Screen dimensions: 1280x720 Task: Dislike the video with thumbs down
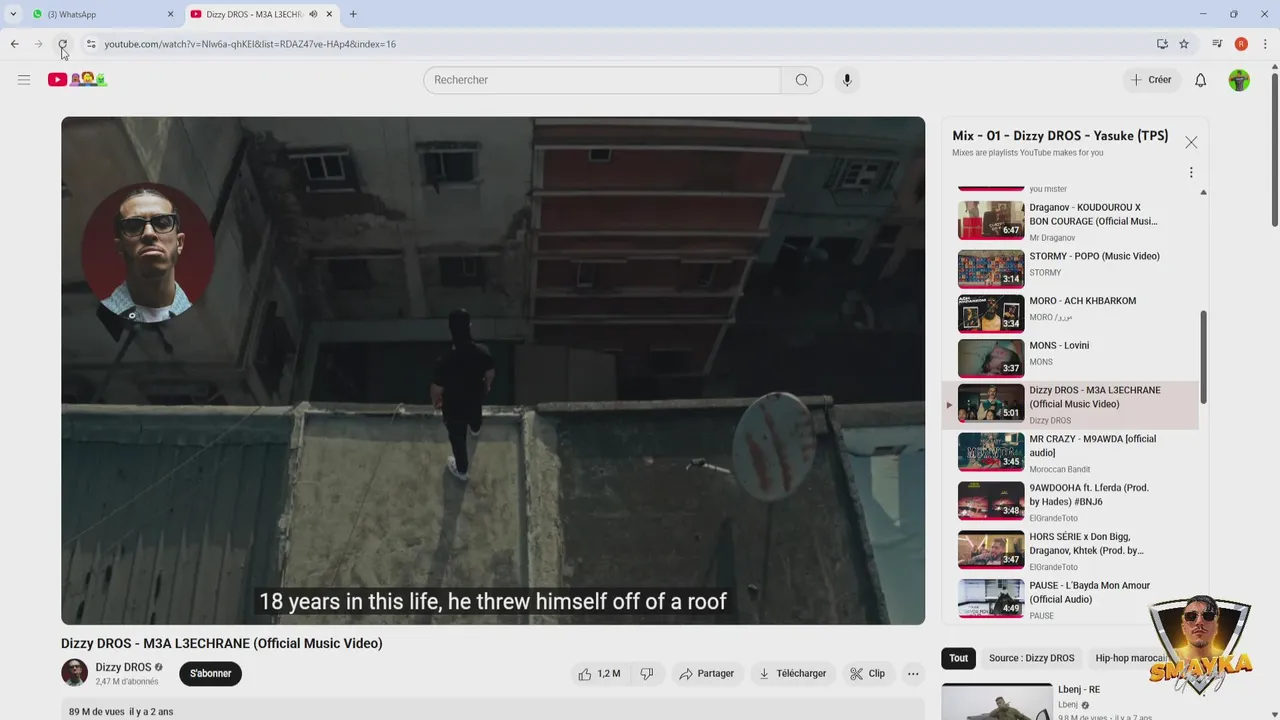tap(647, 674)
